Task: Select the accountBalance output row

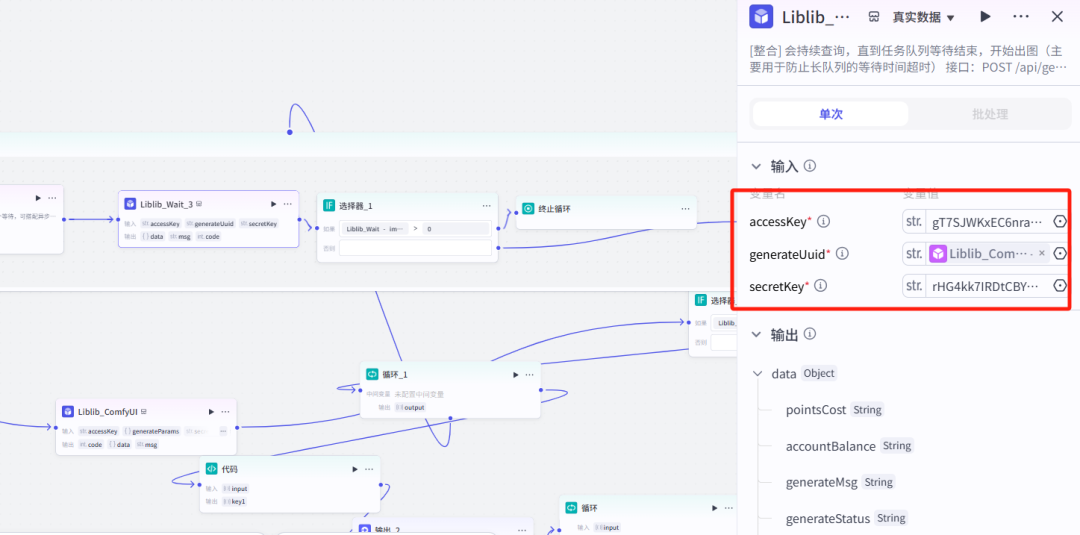Action: click(x=849, y=446)
